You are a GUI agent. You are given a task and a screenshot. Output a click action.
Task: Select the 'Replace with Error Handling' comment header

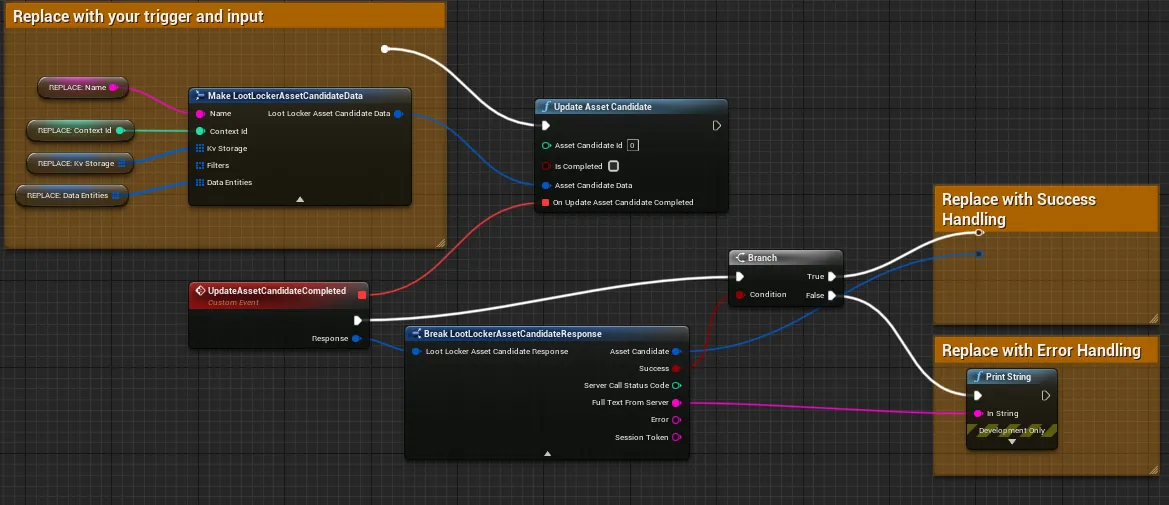coord(1047,351)
